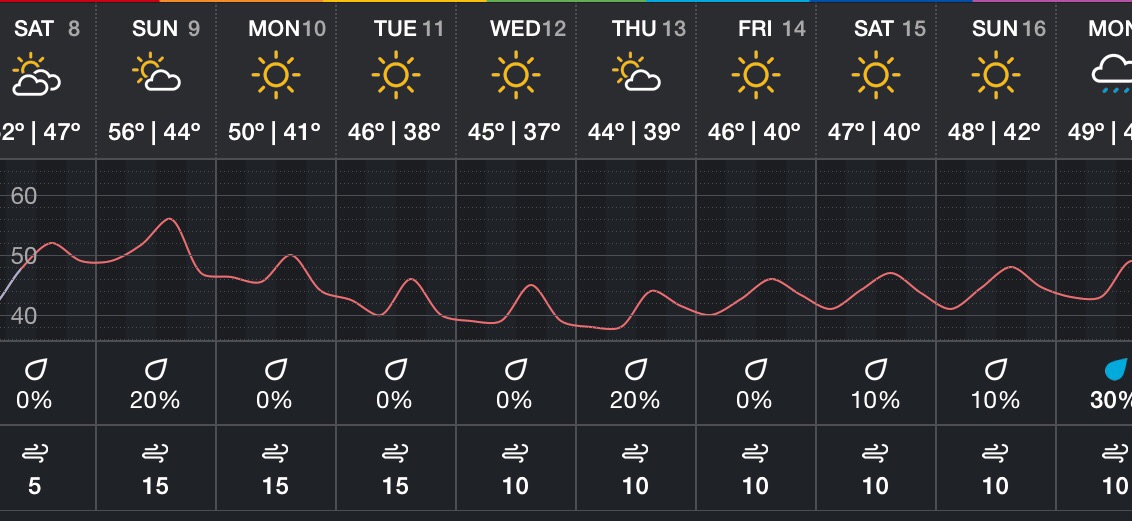The width and height of the screenshot is (1132, 521).
Task: Click the 60 degree label on the graph axis
Action: [24, 196]
